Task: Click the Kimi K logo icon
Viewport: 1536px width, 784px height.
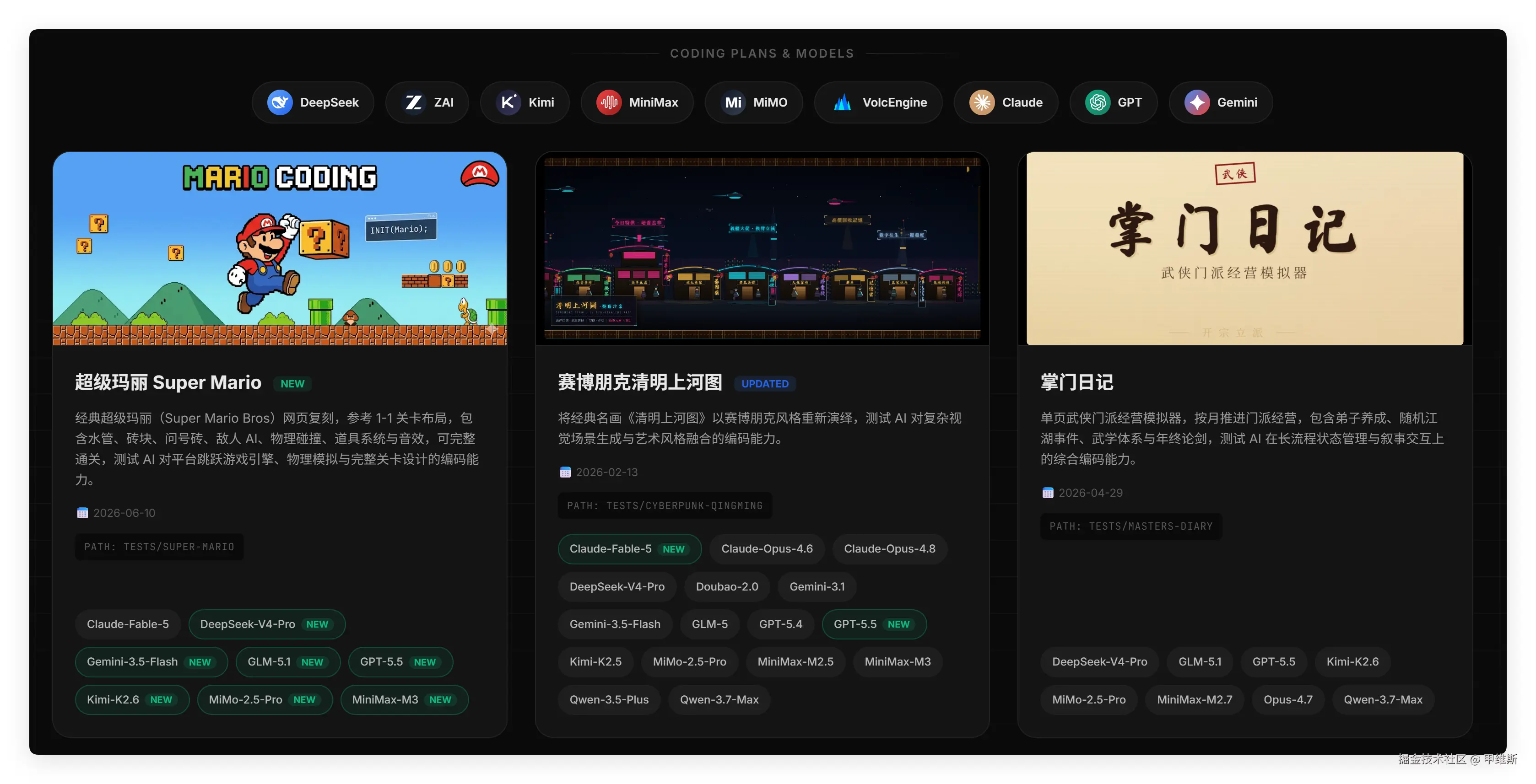Action: (x=508, y=102)
